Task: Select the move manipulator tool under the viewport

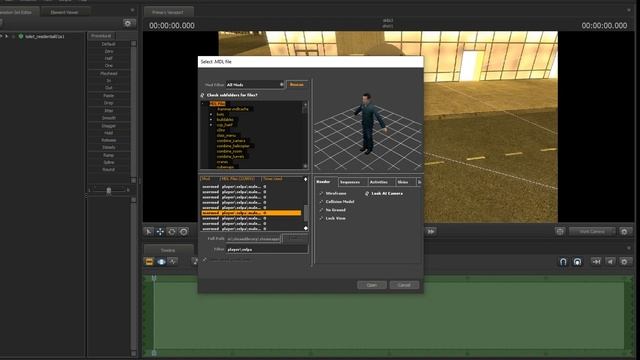Action: 160,232
